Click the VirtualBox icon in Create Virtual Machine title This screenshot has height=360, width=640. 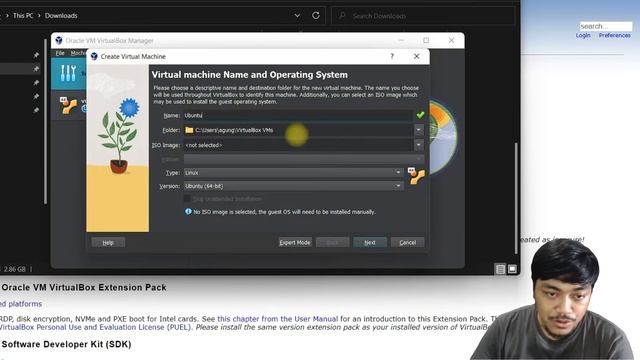[x=94, y=56]
